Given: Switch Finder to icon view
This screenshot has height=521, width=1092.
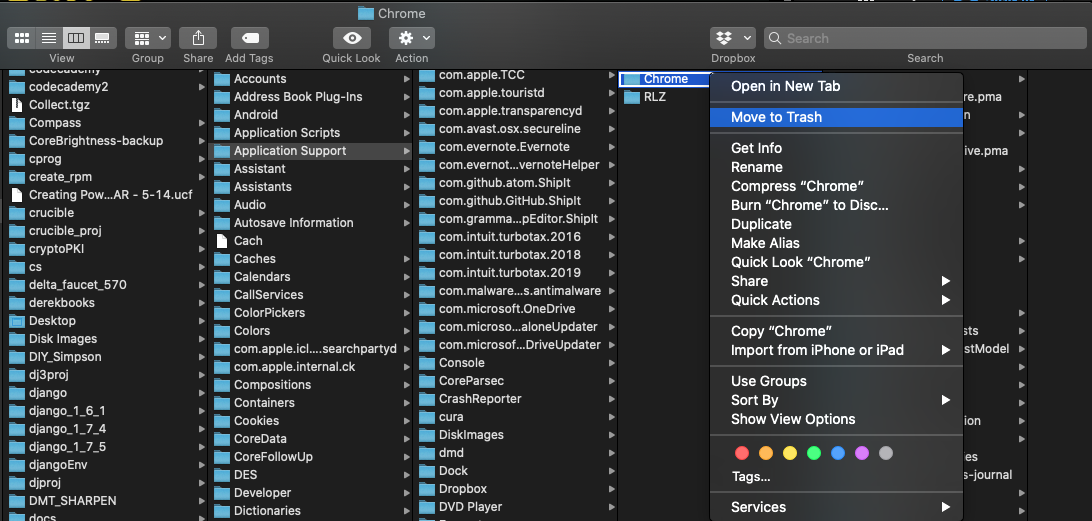Looking at the screenshot, I should pyautogui.click(x=22, y=38).
